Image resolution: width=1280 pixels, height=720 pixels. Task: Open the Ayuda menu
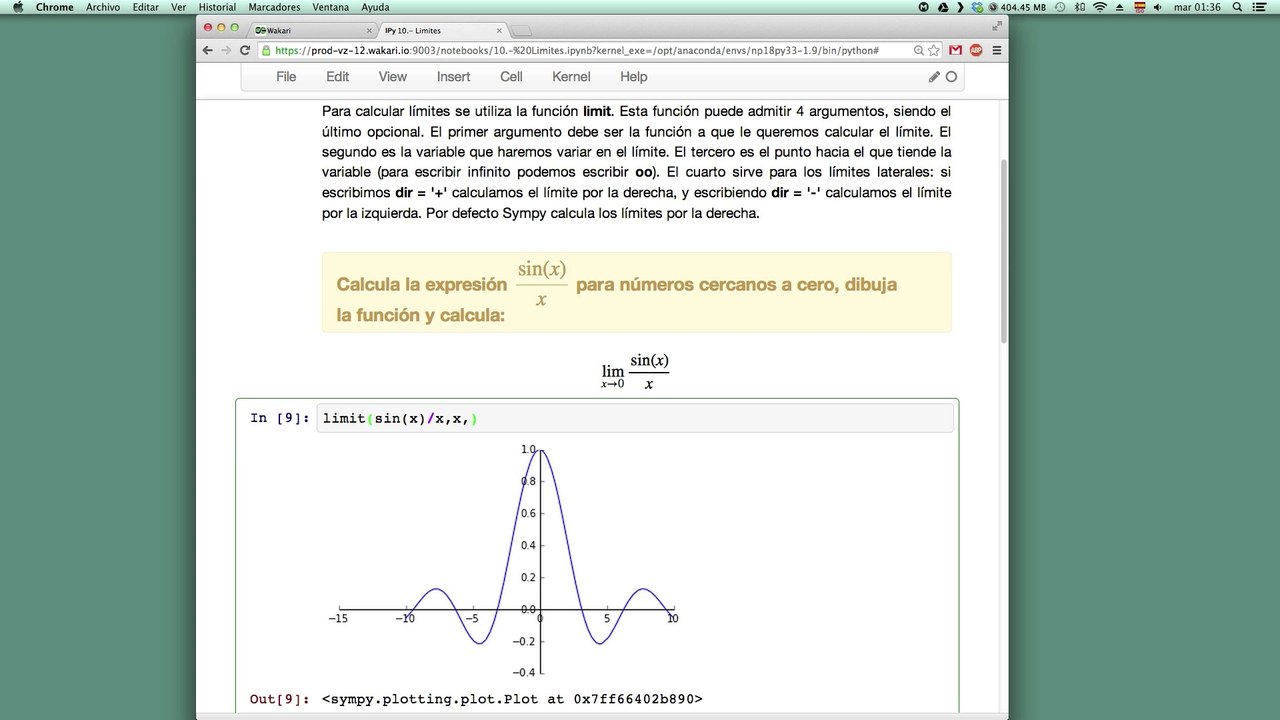[375, 7]
